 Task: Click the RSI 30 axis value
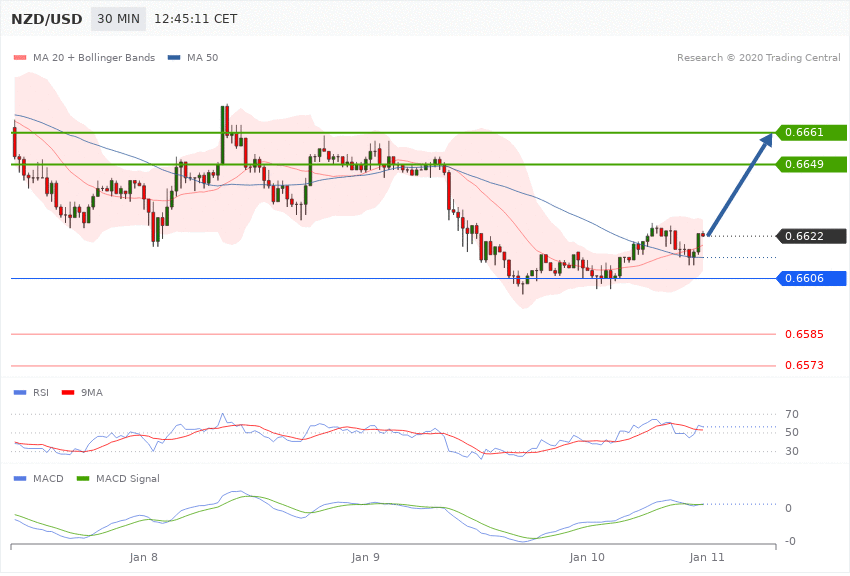tap(791, 451)
